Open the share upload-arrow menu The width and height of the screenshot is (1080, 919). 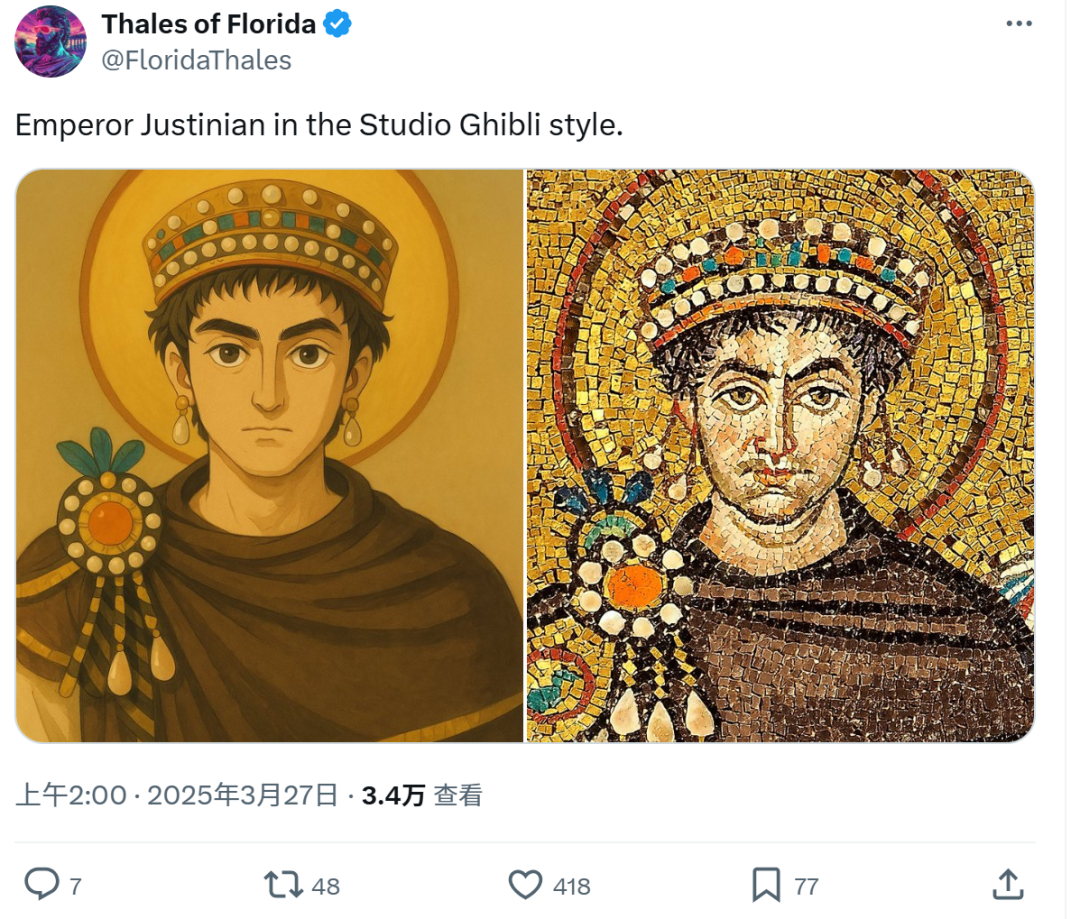pos(1008,884)
